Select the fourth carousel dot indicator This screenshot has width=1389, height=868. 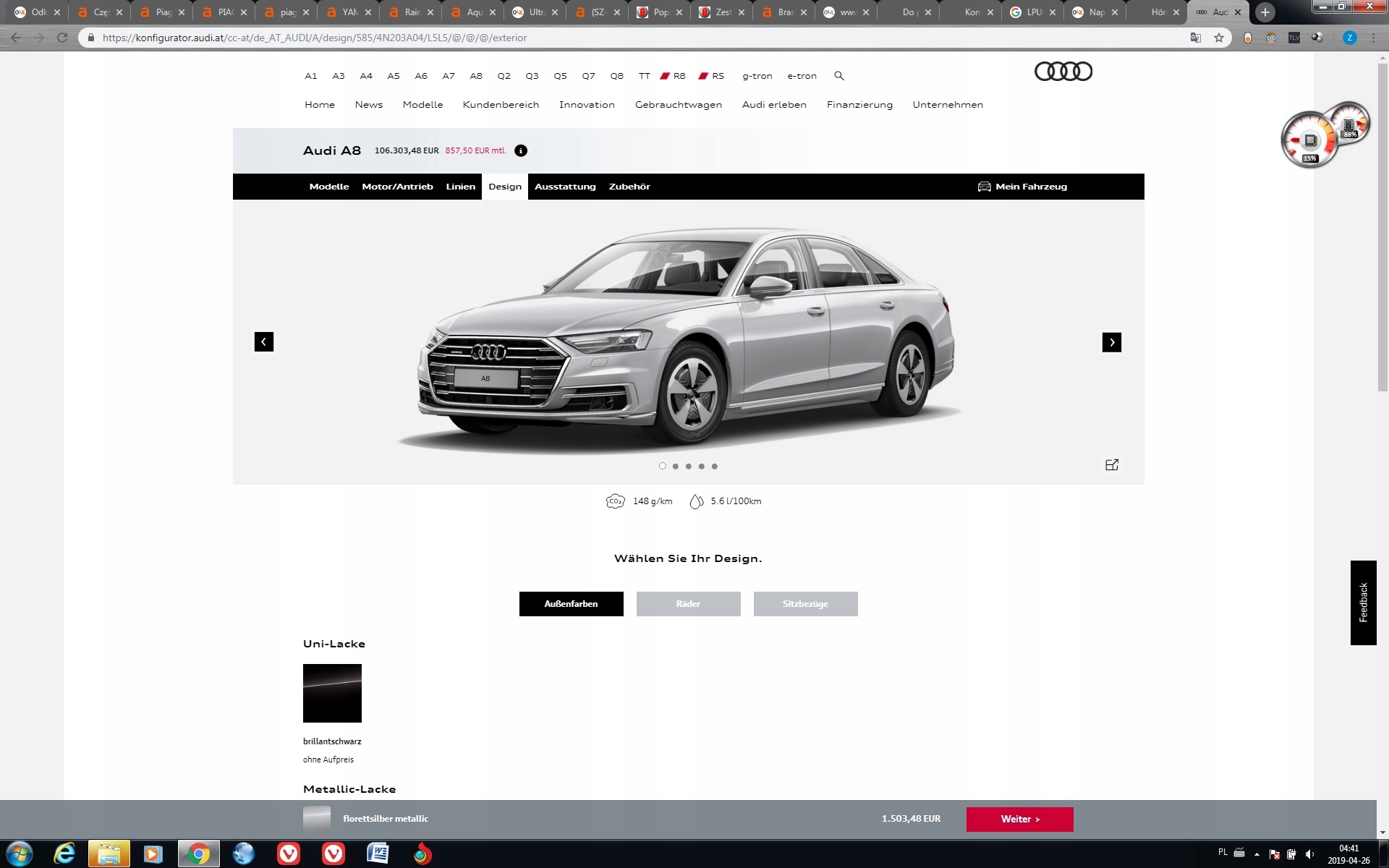[702, 466]
